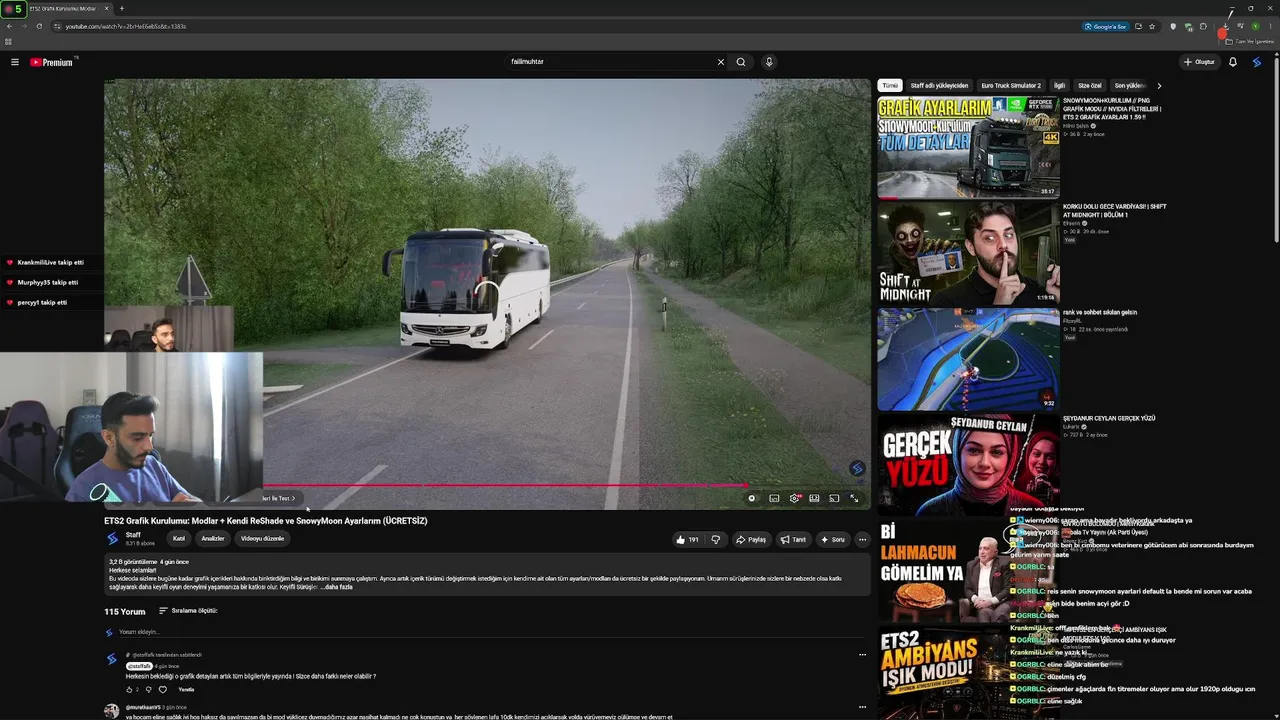
Task: Open apps grid in bookmarks bar
Action: click(8, 41)
